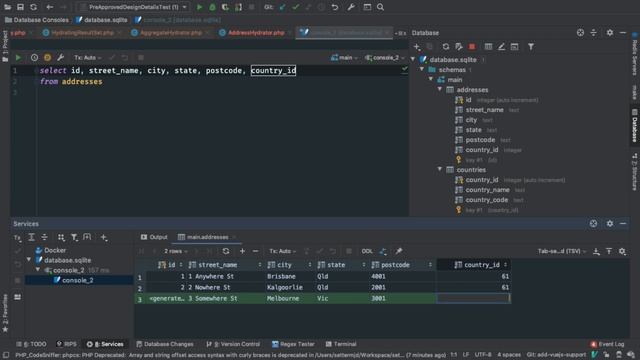
Task: Sort by the postcode column header
Action: pos(402,265)
